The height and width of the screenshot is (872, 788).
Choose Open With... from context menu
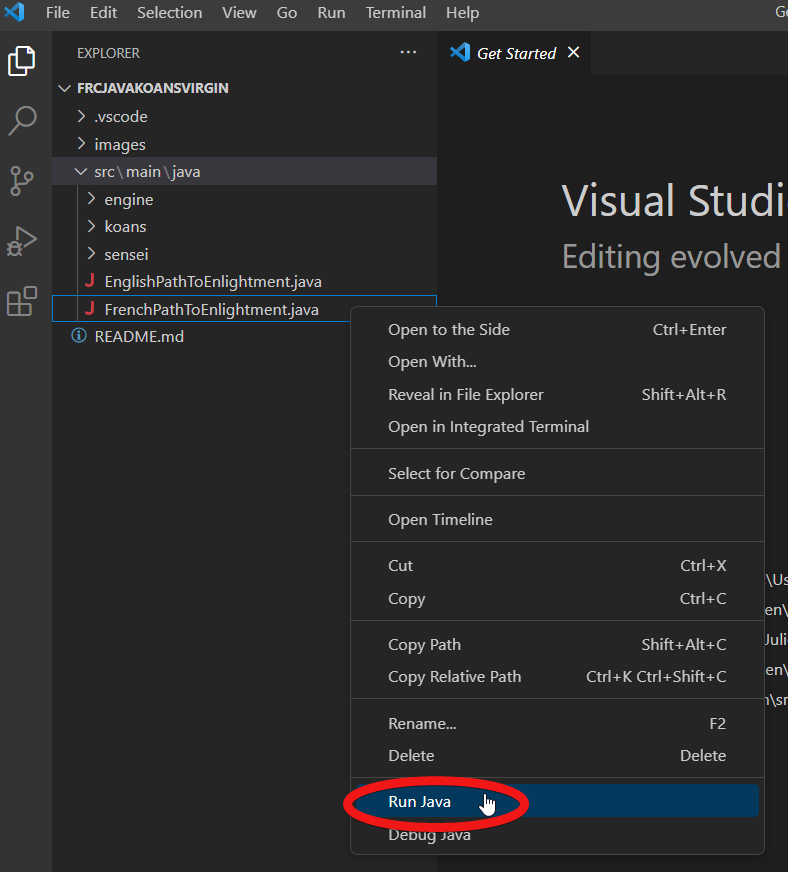point(557,362)
